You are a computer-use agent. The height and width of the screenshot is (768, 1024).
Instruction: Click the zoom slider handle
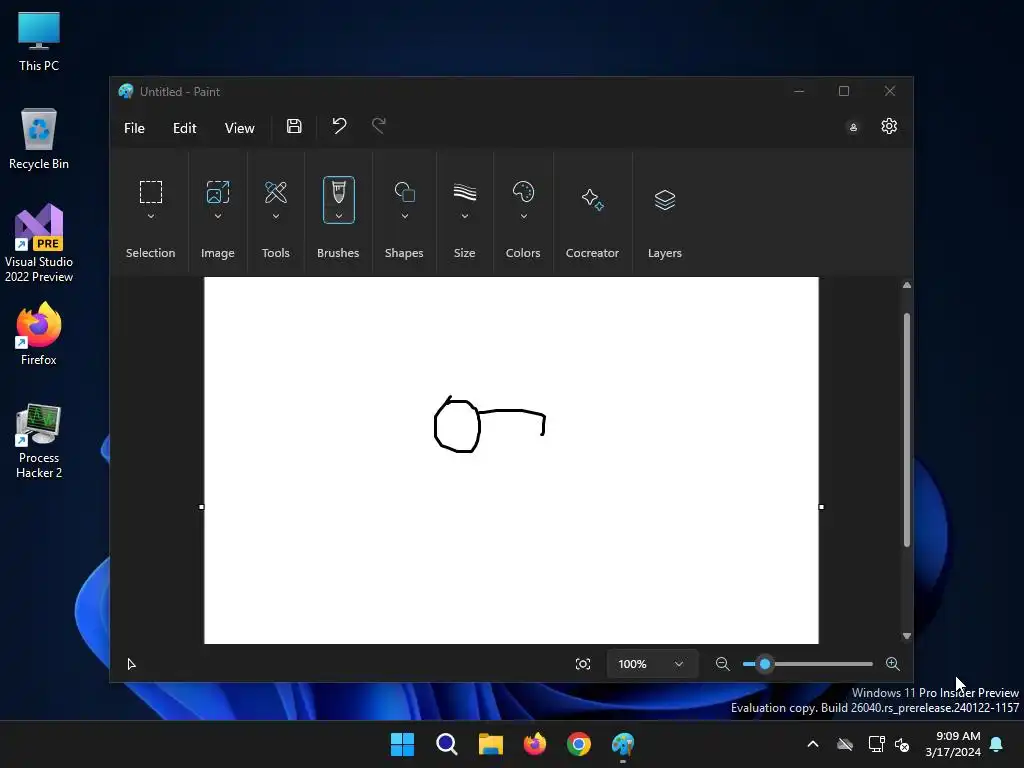coord(765,664)
